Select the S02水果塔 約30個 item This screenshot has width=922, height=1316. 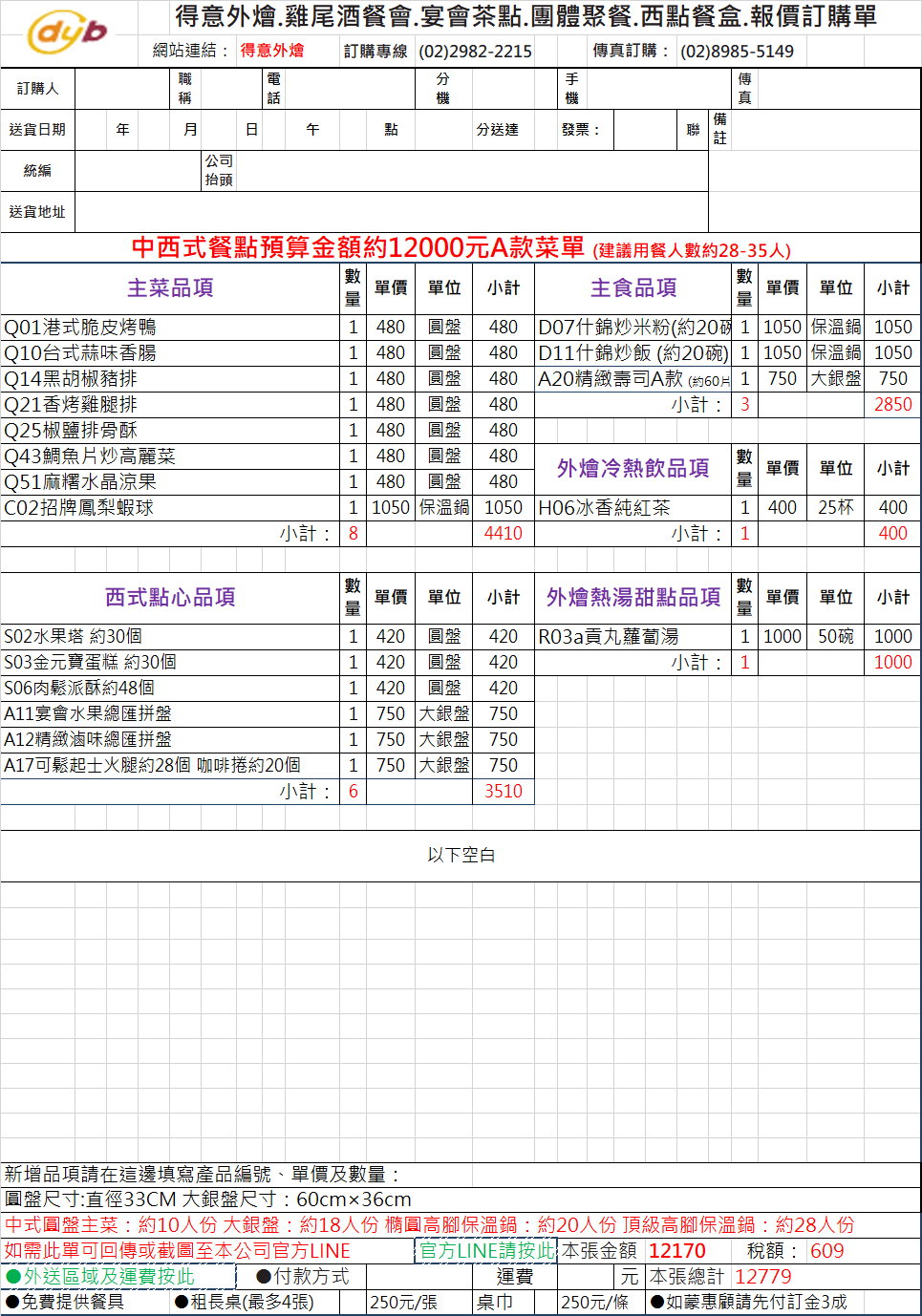tap(171, 637)
